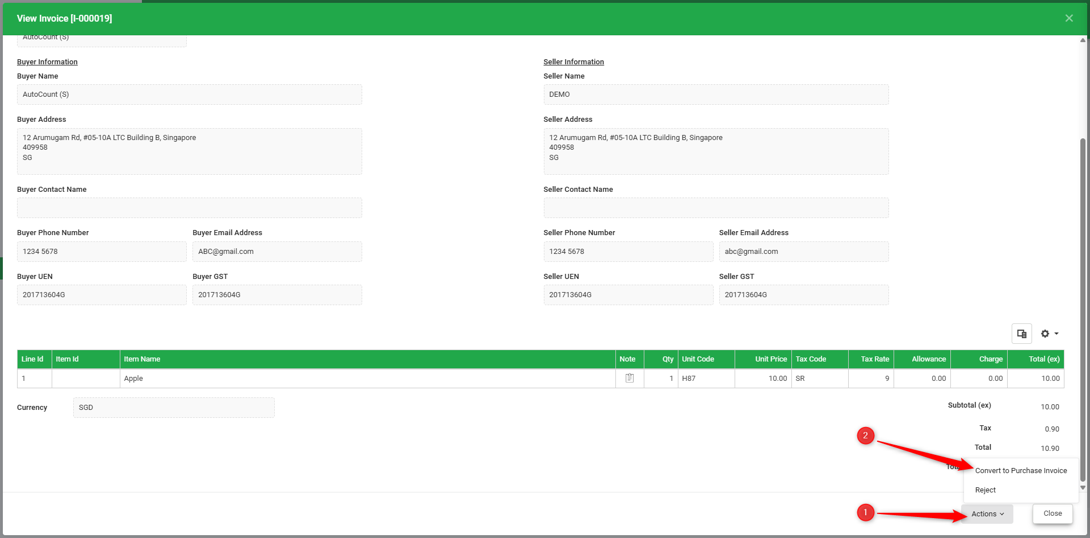The image size is (1090, 538).
Task: Click the table layout icon above the grid
Action: 1021,334
